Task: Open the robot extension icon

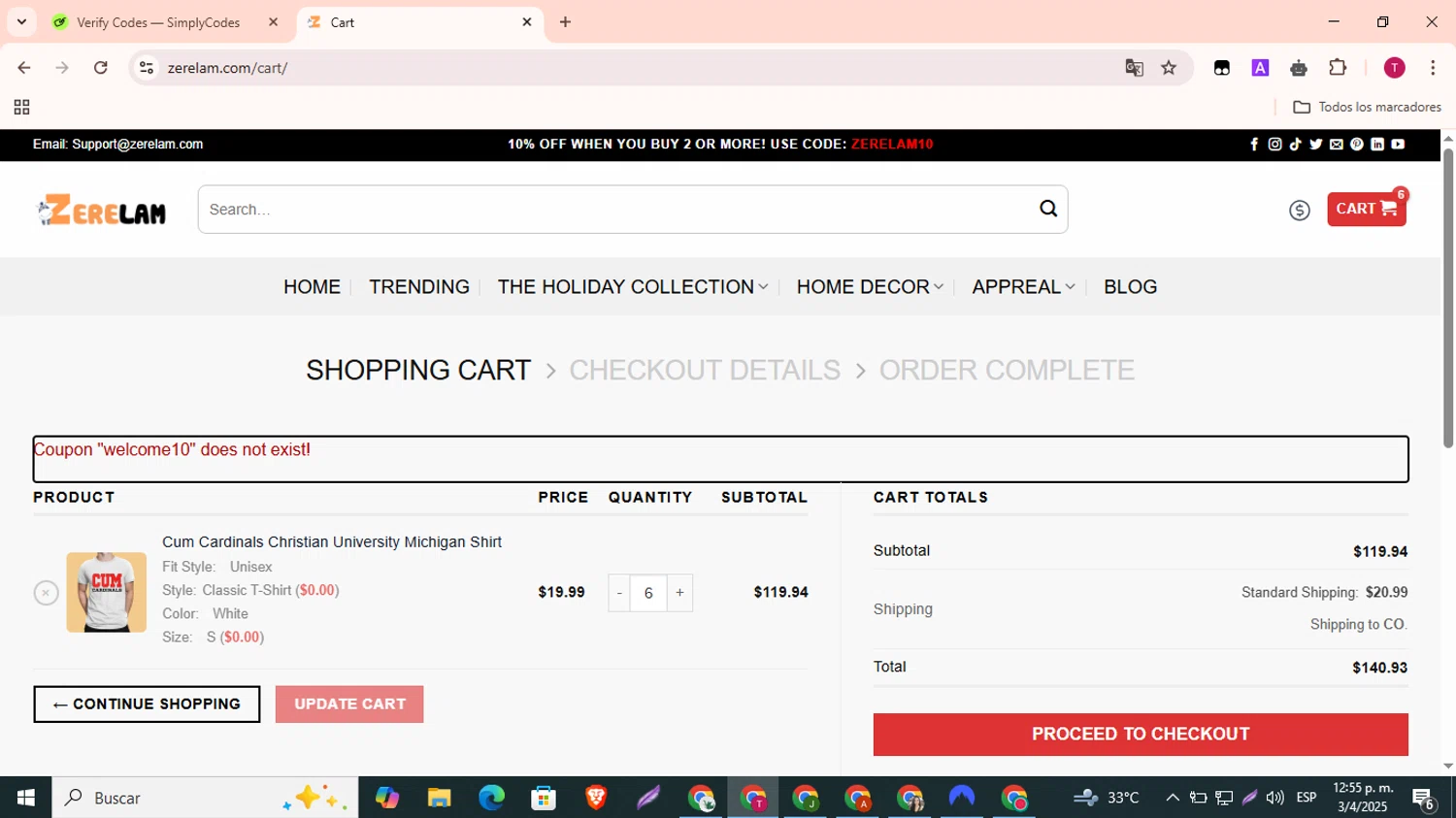Action: click(1299, 68)
